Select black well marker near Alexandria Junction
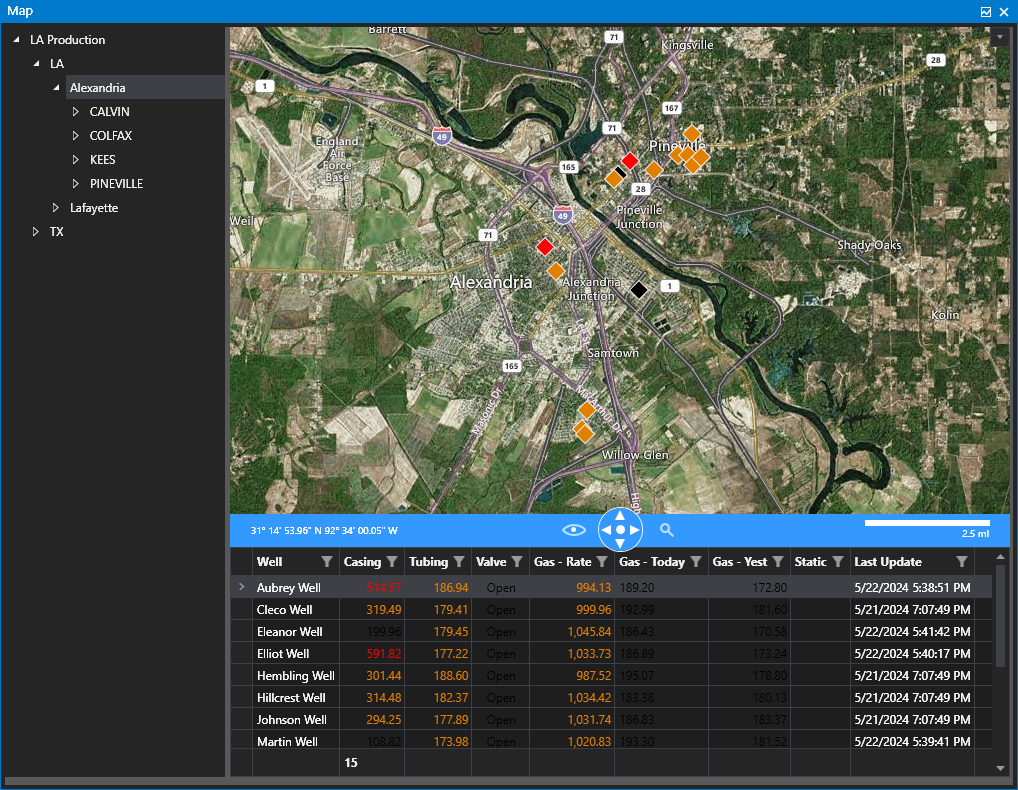 [639, 290]
